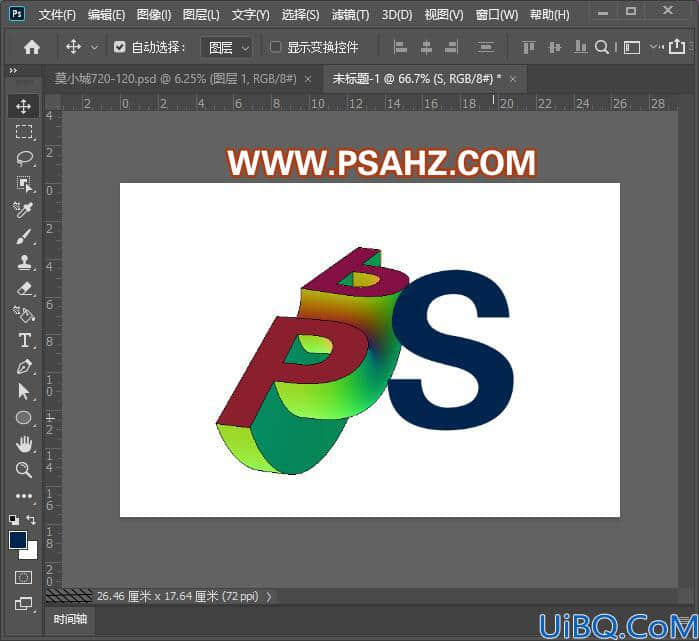699x641 pixels.
Task: Align bottom edges in options bar
Action: coord(580,47)
